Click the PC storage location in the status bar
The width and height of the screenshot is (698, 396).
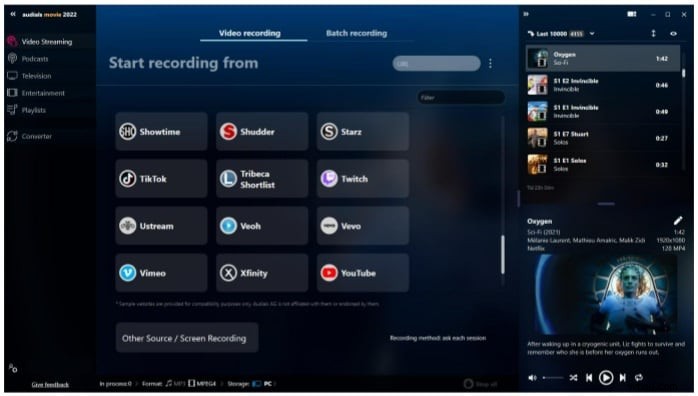click(262, 384)
